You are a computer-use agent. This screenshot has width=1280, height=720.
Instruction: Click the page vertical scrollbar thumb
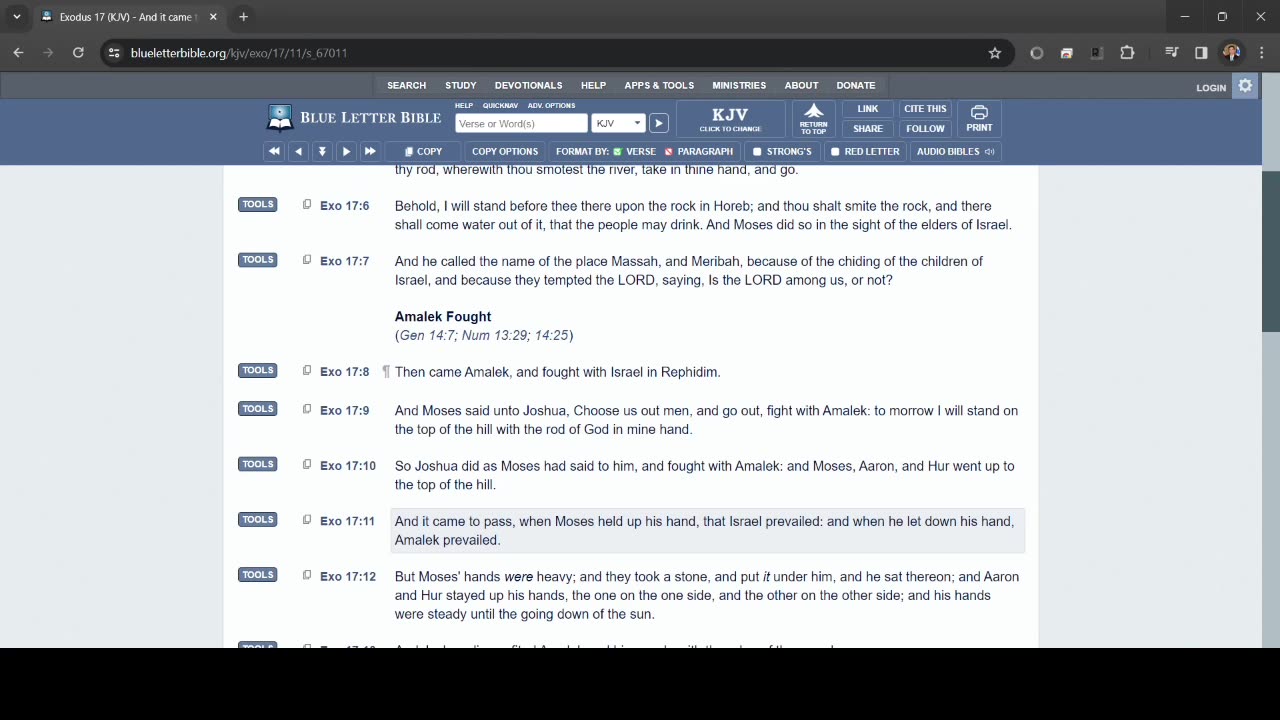[x=1271, y=251]
